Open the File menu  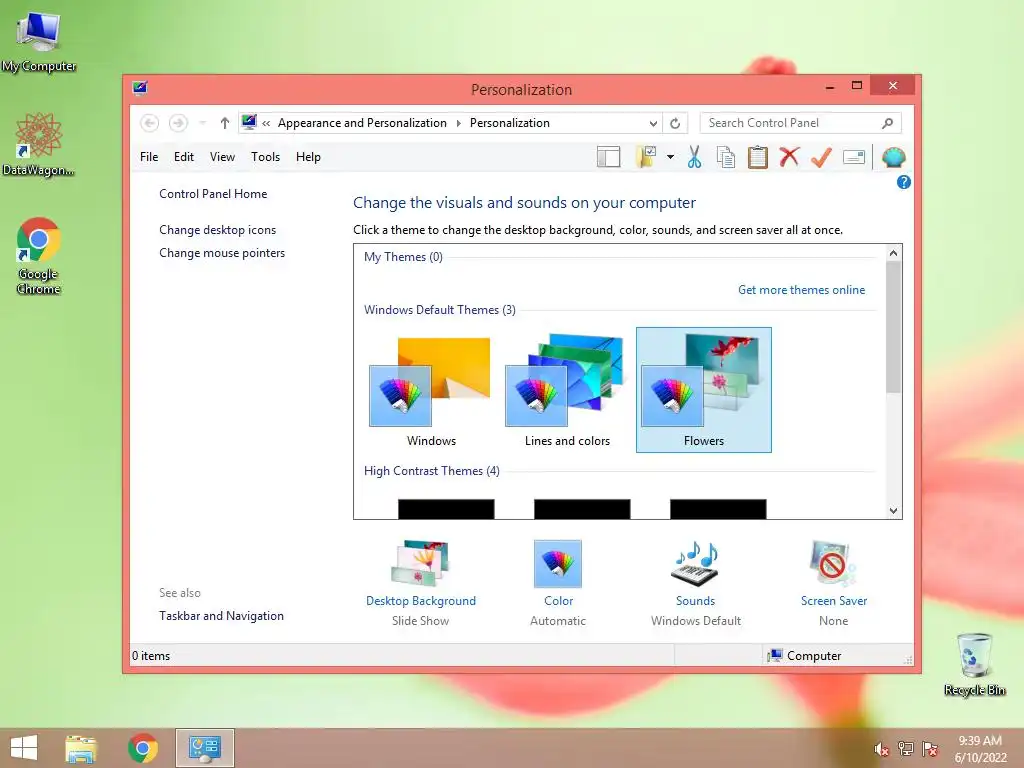coord(149,157)
